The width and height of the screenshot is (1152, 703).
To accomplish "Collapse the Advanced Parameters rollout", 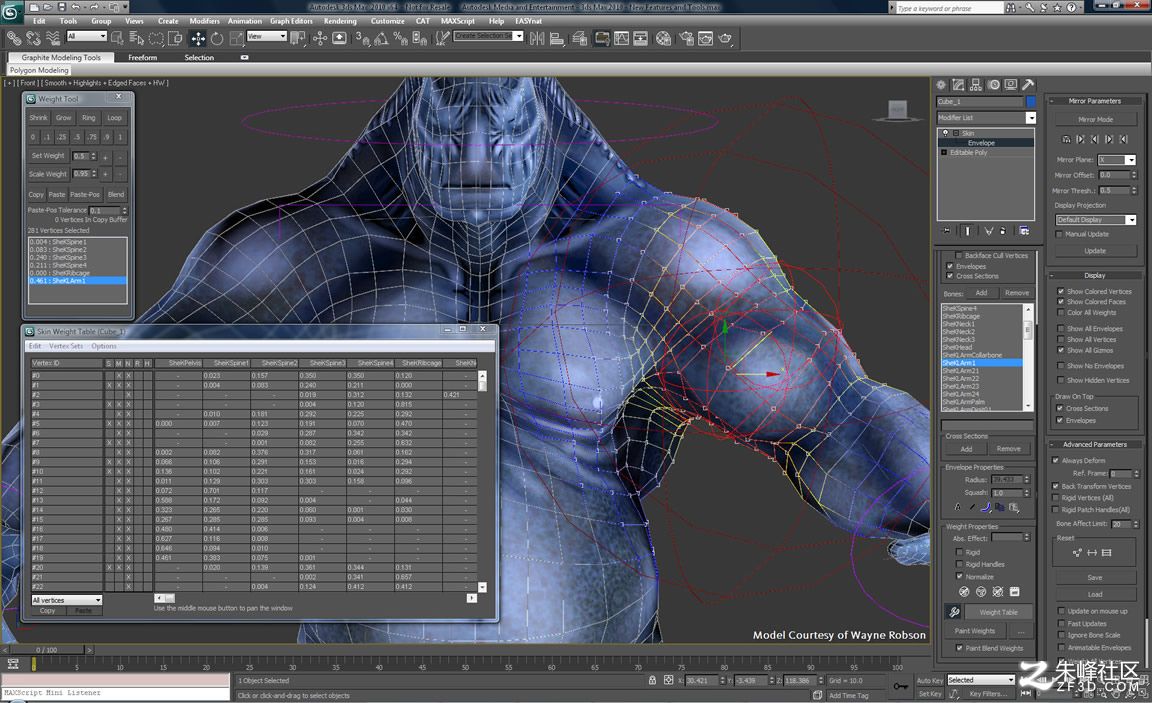I will (x=1094, y=444).
